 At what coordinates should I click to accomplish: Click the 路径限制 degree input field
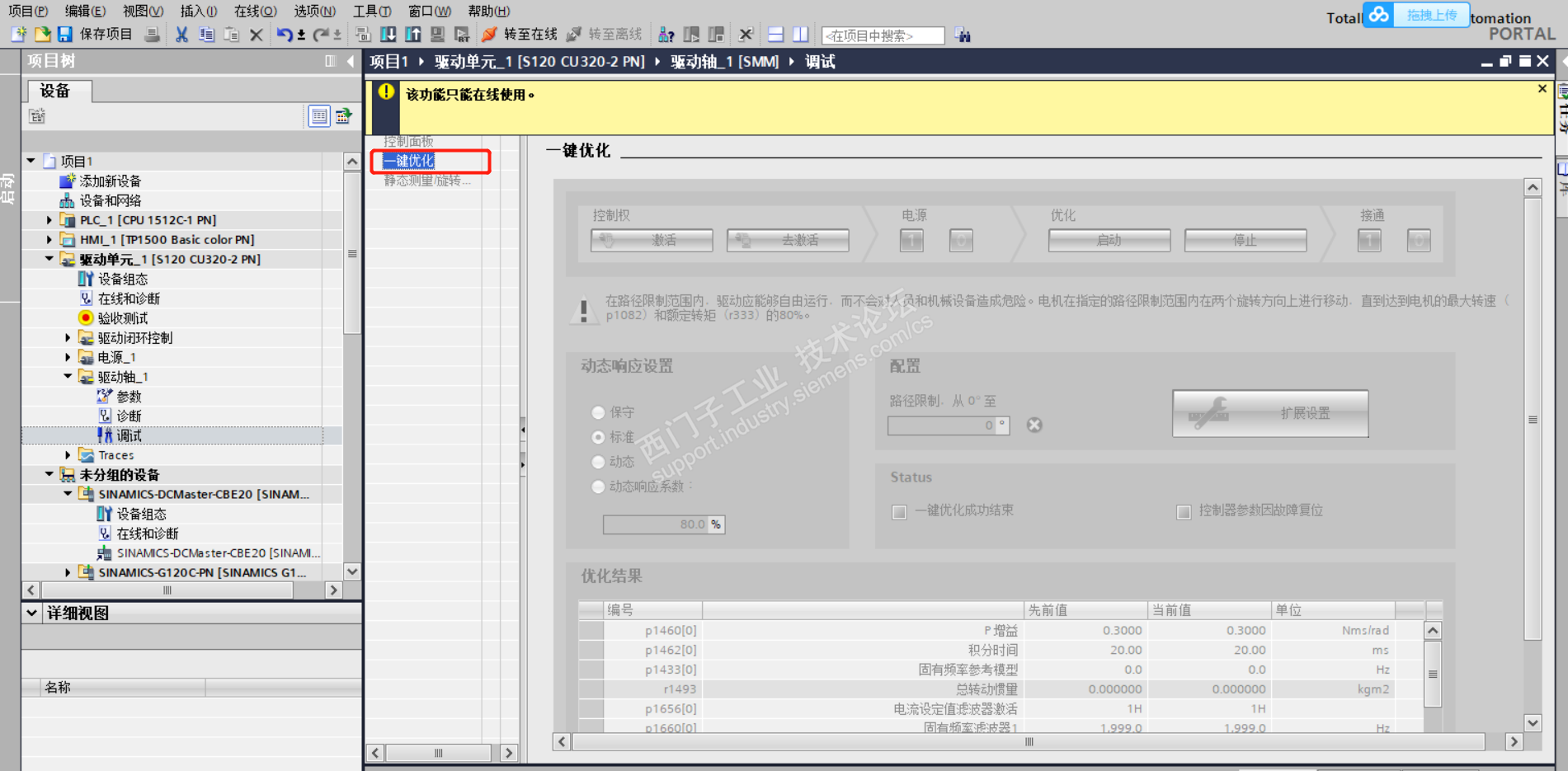pyautogui.click(x=949, y=425)
